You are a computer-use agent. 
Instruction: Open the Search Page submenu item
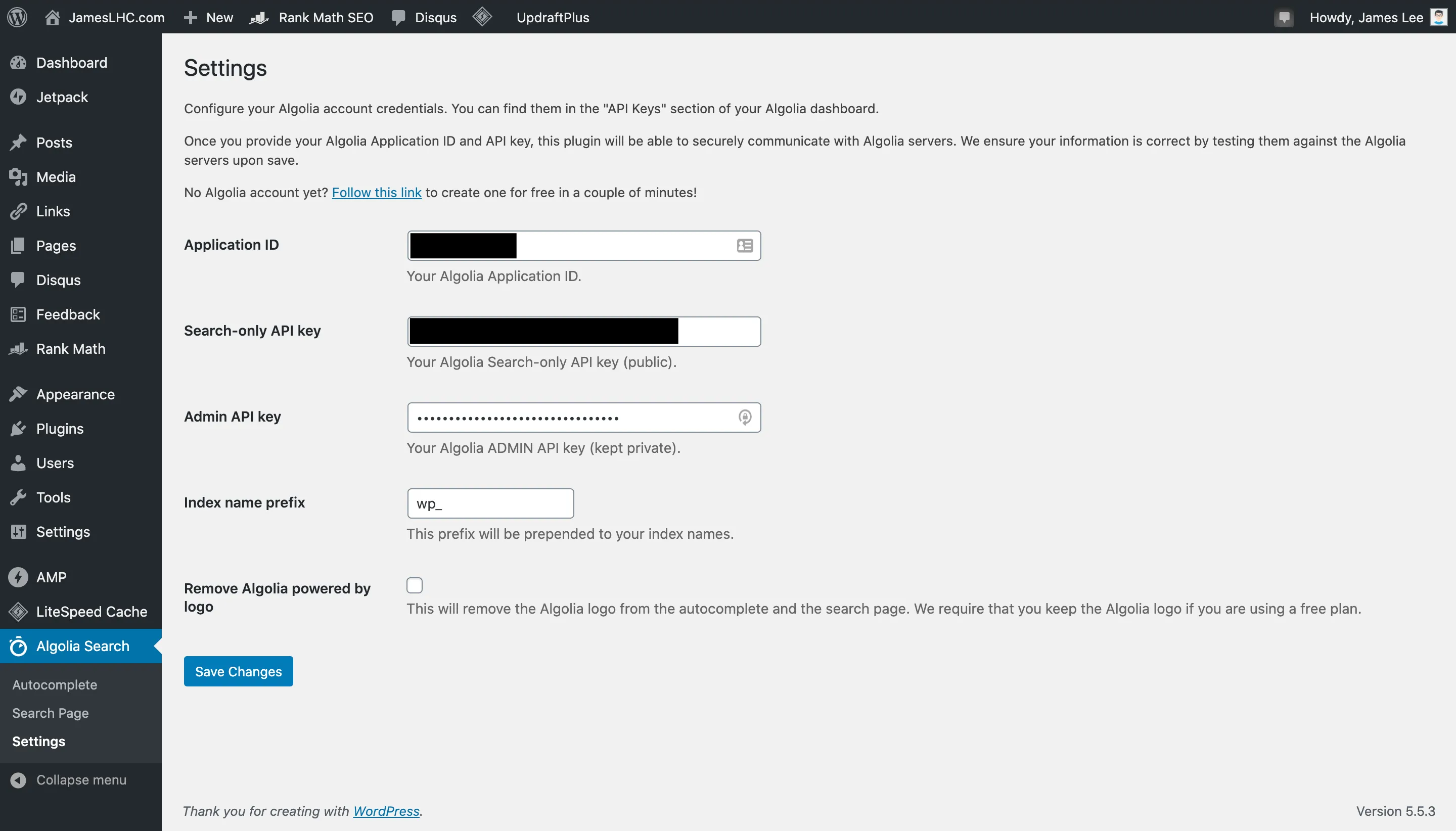click(51, 713)
